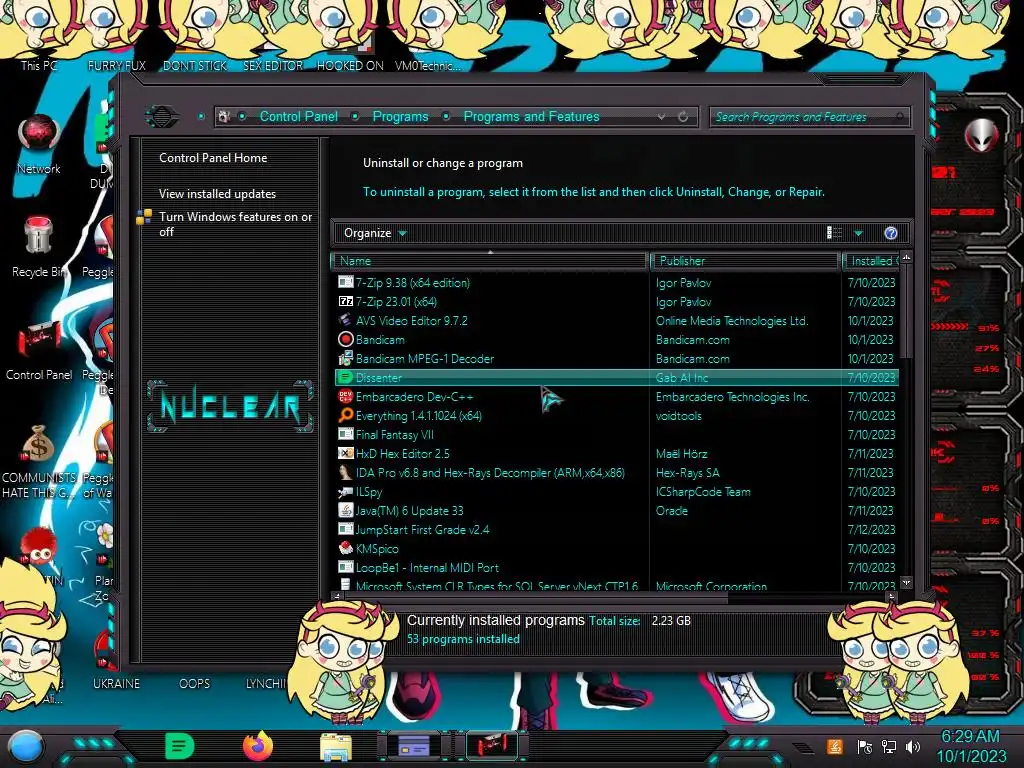Select the Online Media Technologies Ltd. publisher cell
The height and width of the screenshot is (768, 1024).
(x=731, y=321)
